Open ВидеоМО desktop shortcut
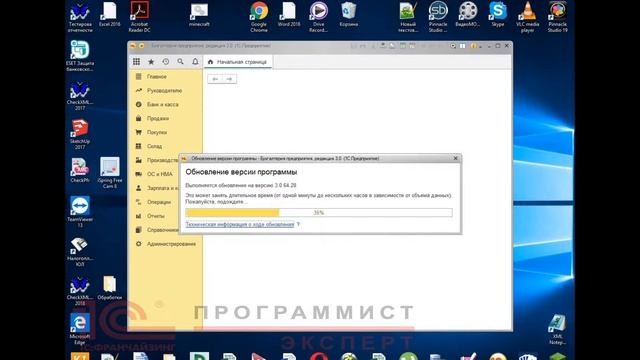The width and height of the screenshot is (640, 360). pos(468,14)
